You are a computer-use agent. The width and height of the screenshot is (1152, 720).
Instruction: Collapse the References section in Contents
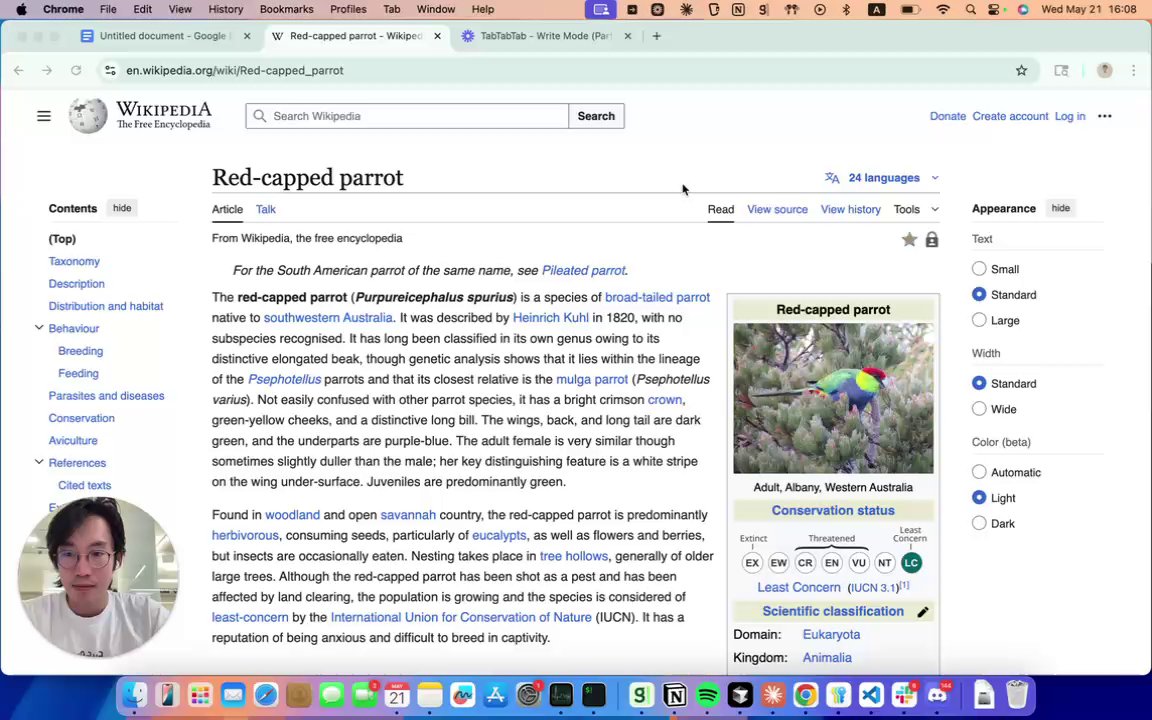tap(39, 462)
